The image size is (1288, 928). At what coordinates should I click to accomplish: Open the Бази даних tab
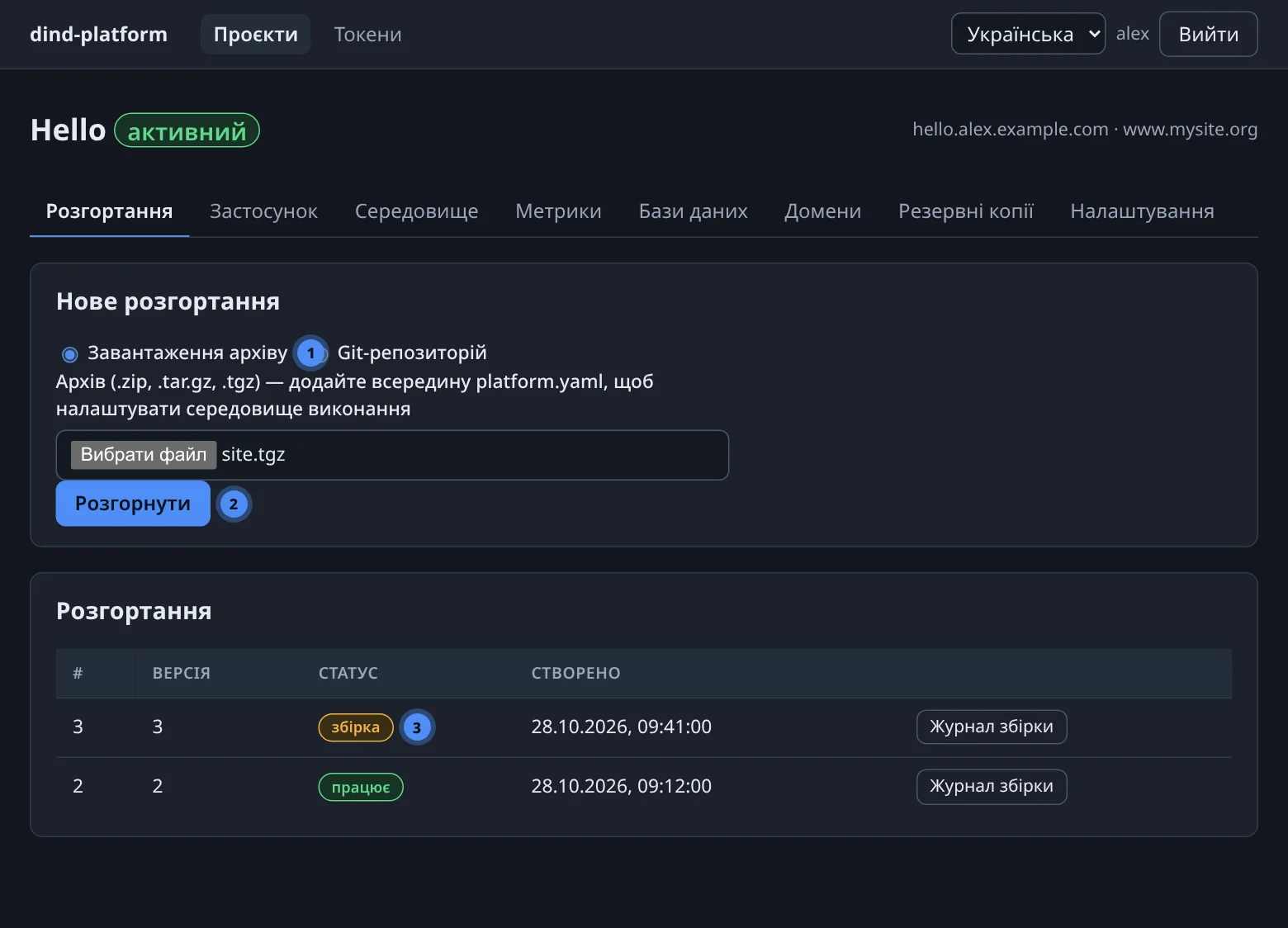pos(693,211)
